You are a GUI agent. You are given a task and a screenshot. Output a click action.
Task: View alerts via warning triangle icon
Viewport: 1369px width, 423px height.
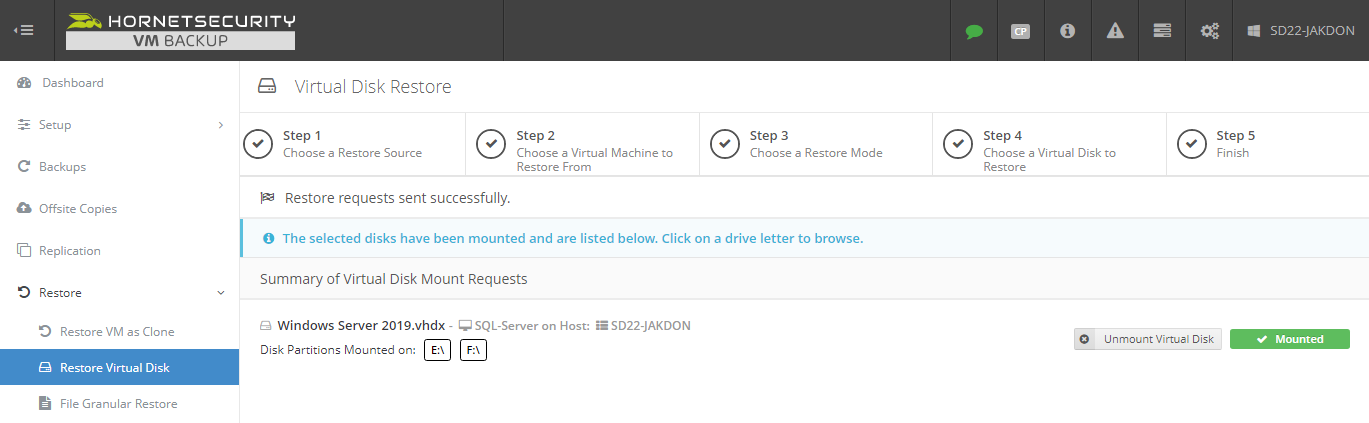pos(1115,31)
